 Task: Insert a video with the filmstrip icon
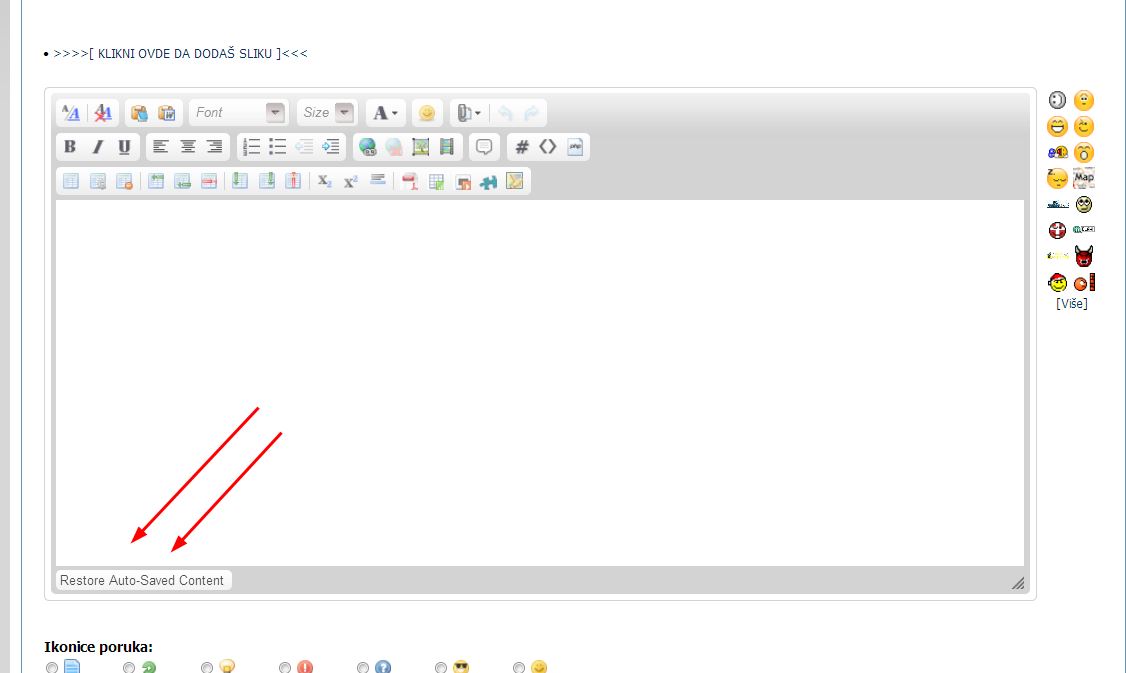pos(447,147)
